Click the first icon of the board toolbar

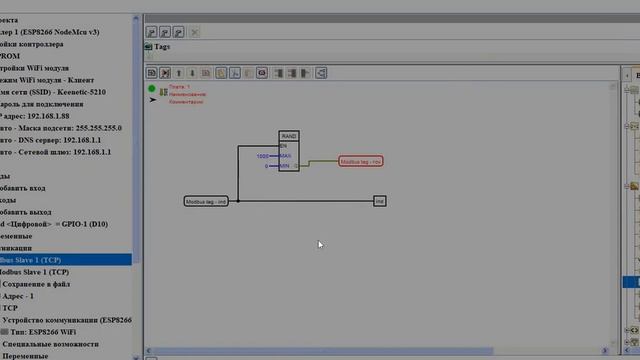(x=151, y=73)
